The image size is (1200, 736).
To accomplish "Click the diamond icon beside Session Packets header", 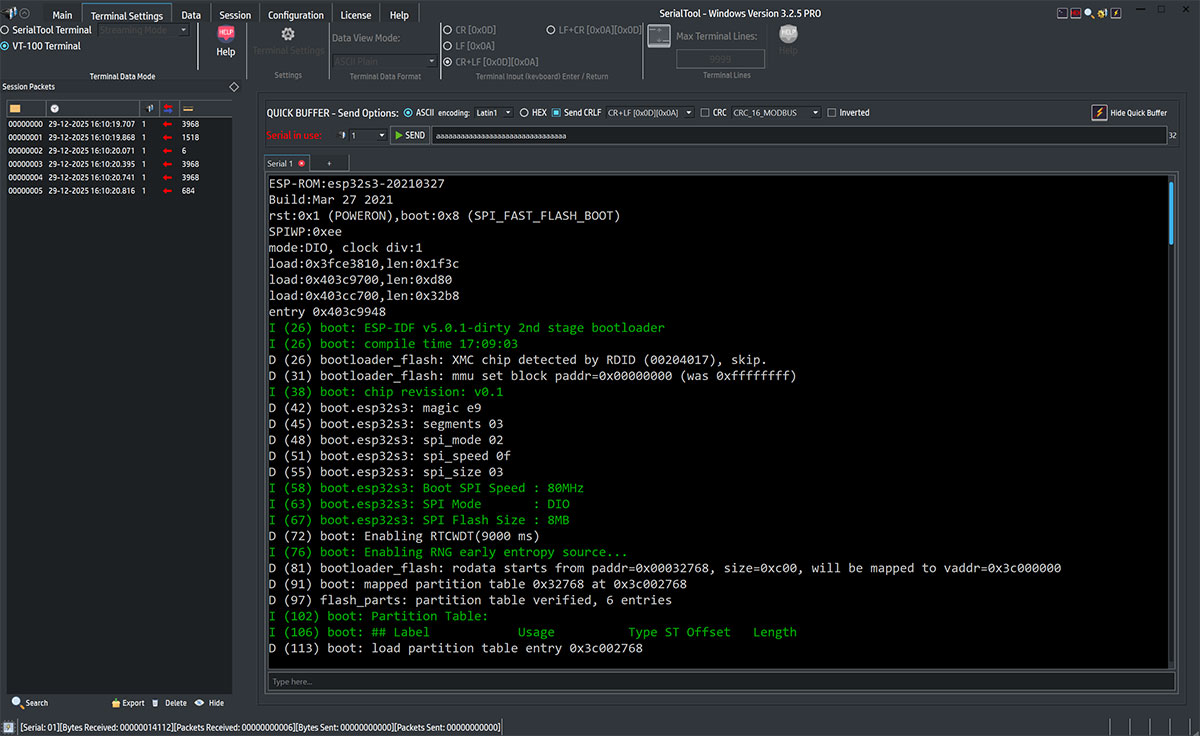I will point(234,87).
